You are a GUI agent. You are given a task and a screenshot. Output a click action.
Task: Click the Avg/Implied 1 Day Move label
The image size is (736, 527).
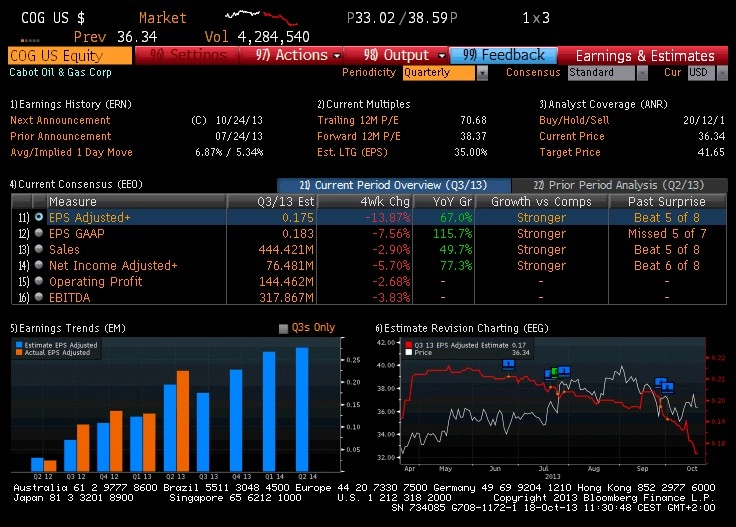[71, 152]
